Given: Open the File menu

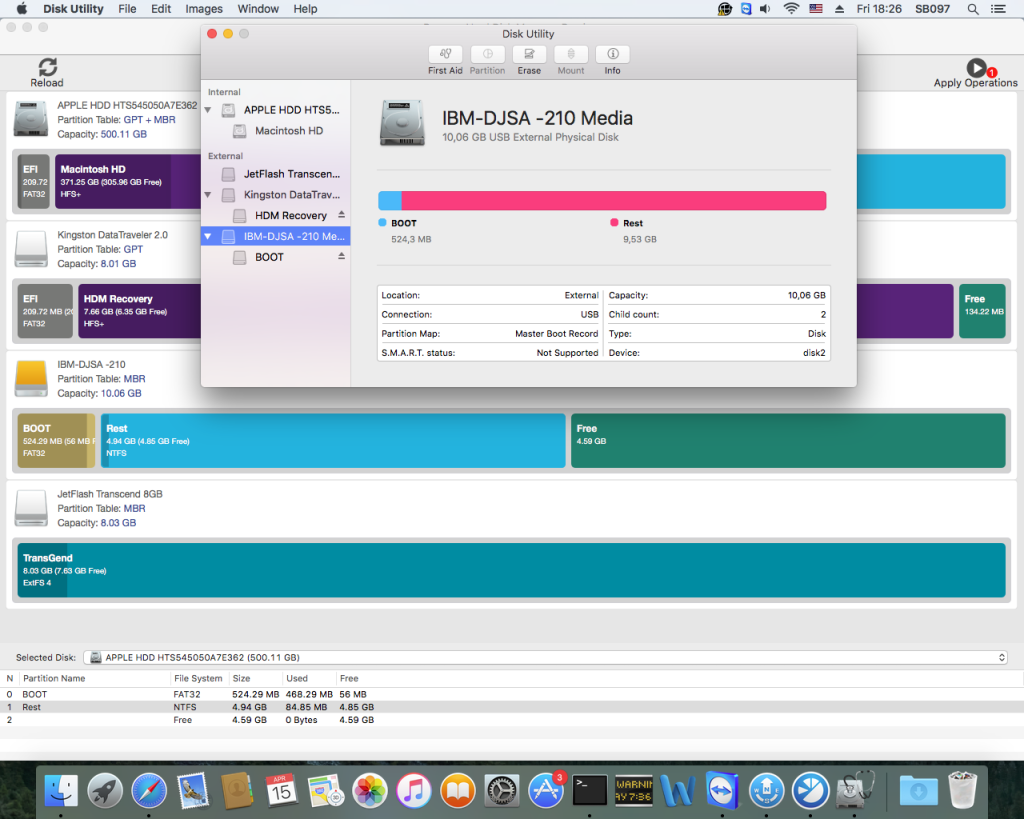Looking at the screenshot, I should click(x=127, y=9).
